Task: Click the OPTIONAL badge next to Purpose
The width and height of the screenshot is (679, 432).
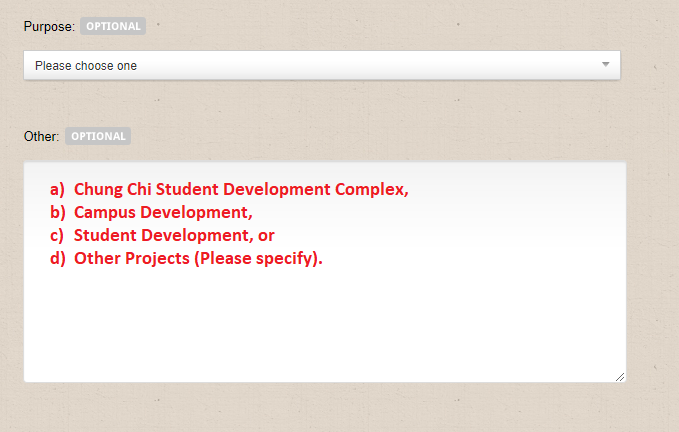Action: pyautogui.click(x=113, y=26)
